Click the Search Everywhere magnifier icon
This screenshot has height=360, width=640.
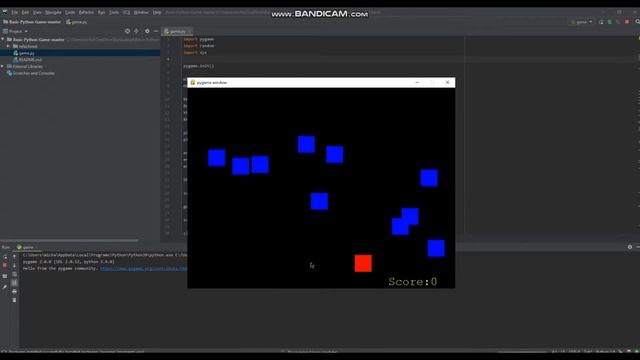tap(637, 22)
